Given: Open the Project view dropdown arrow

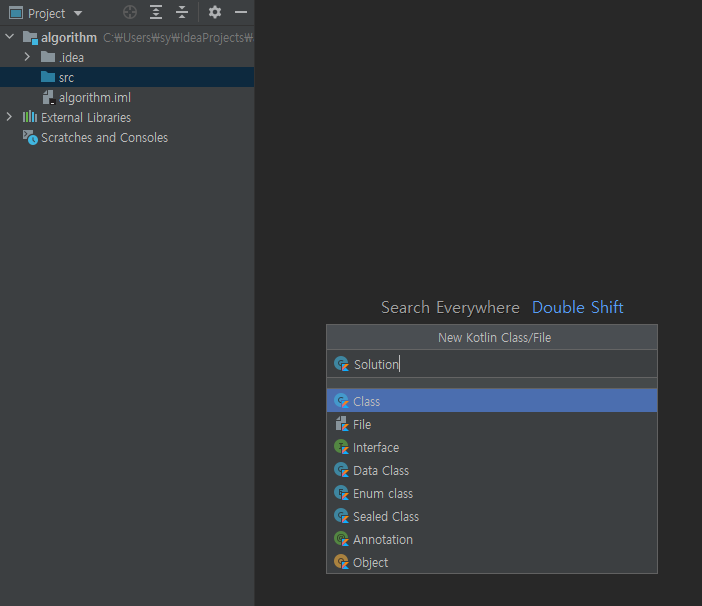Looking at the screenshot, I should [78, 13].
